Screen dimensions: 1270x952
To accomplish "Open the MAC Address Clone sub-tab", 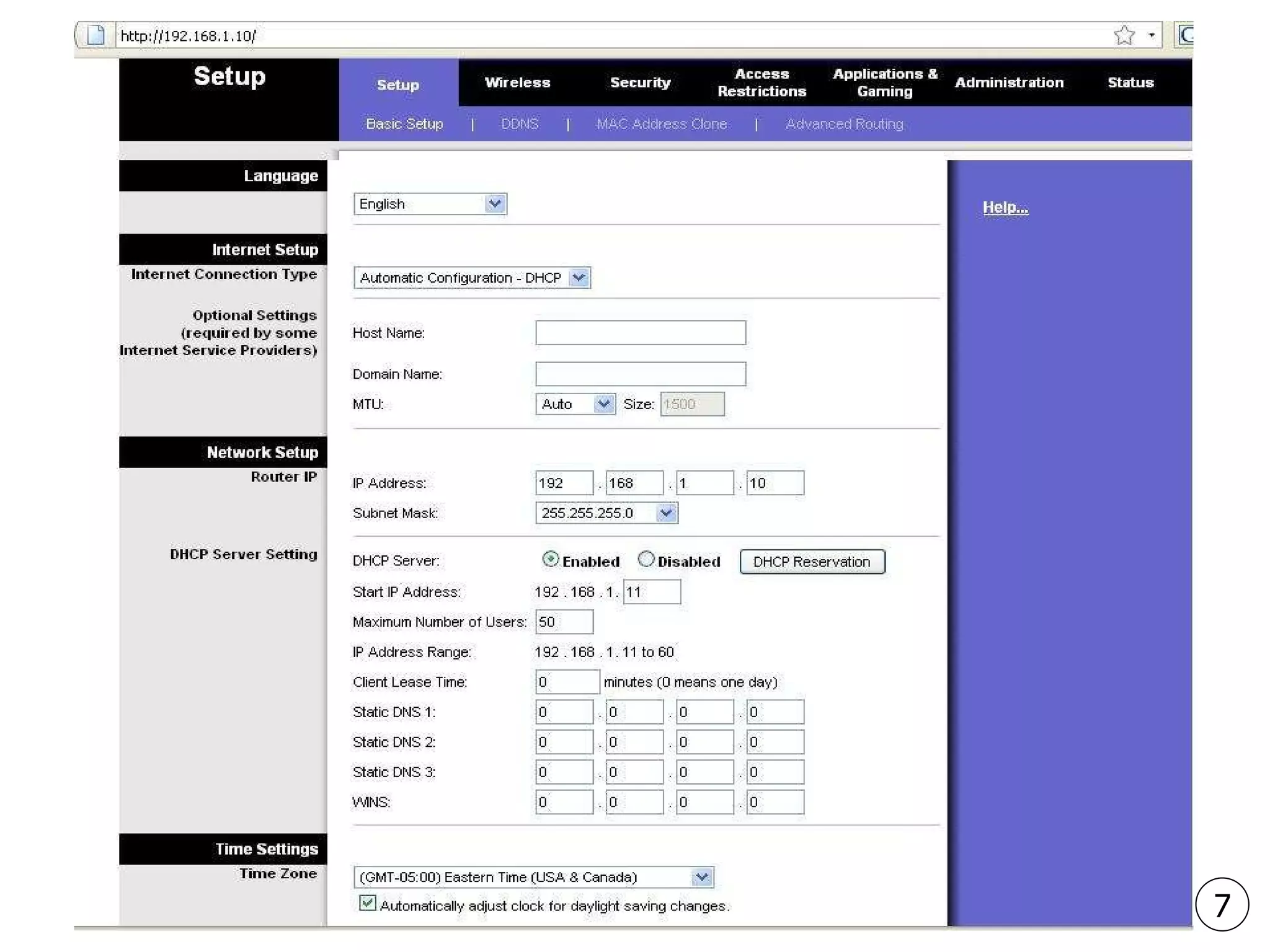I will pyautogui.click(x=661, y=124).
